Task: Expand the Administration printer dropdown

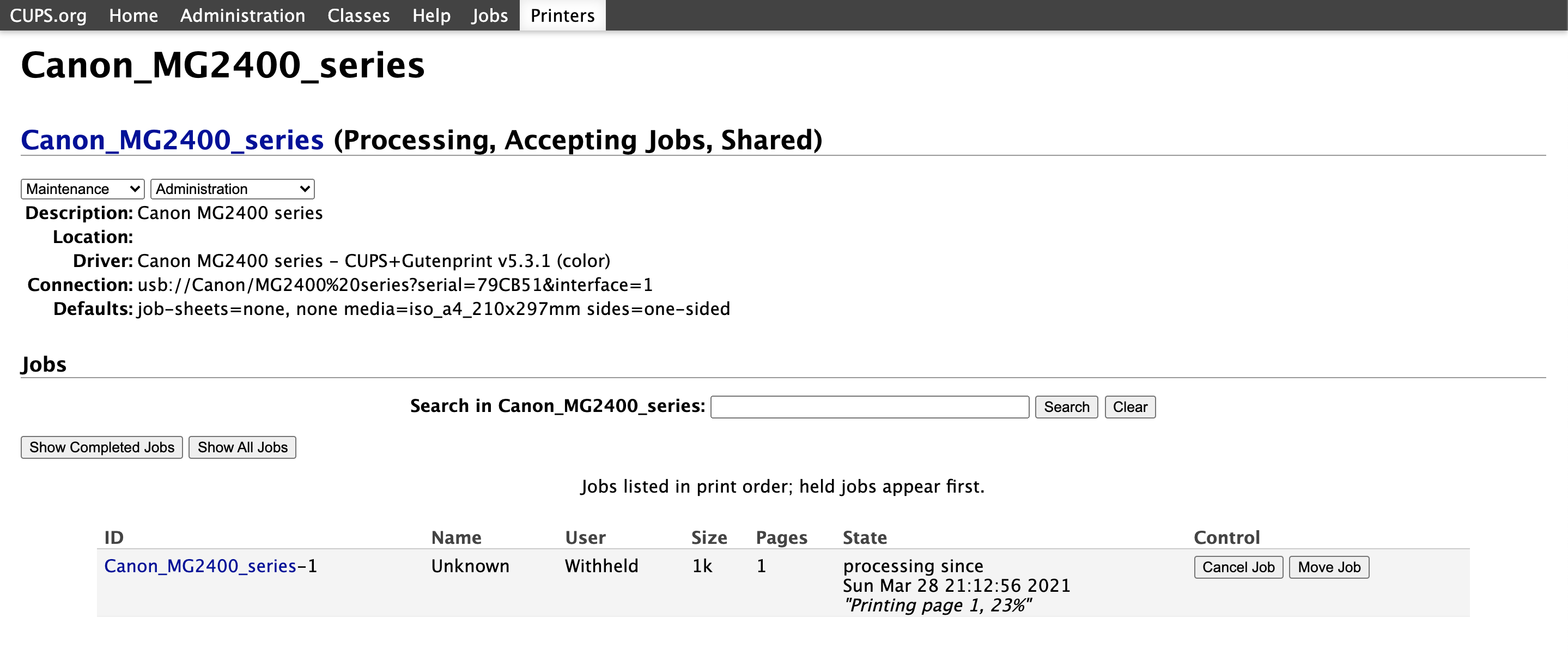Action: (232, 189)
